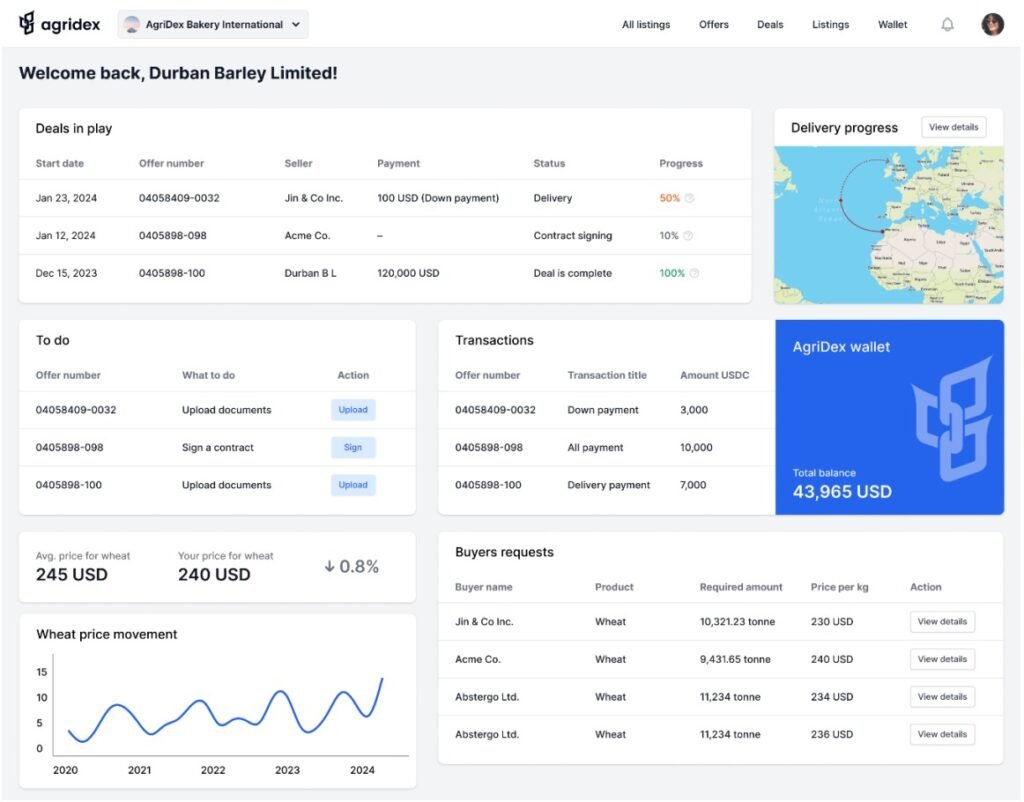Switch to the Deals page
This screenshot has width=1024, height=802.
(770, 25)
